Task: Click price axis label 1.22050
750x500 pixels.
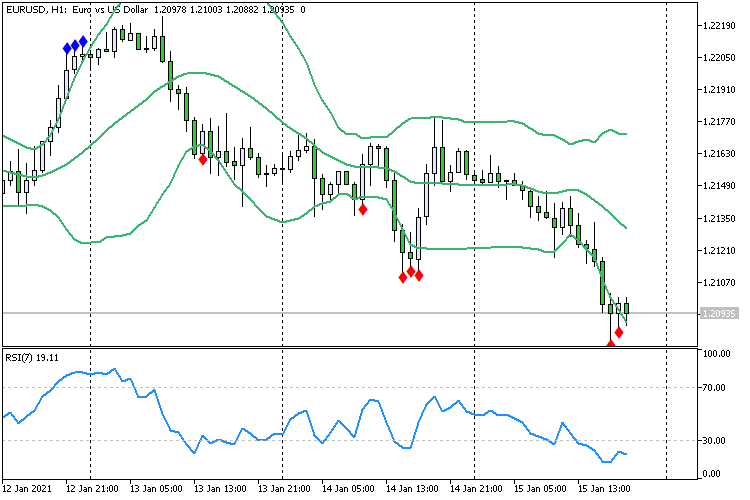Action: [x=719, y=57]
